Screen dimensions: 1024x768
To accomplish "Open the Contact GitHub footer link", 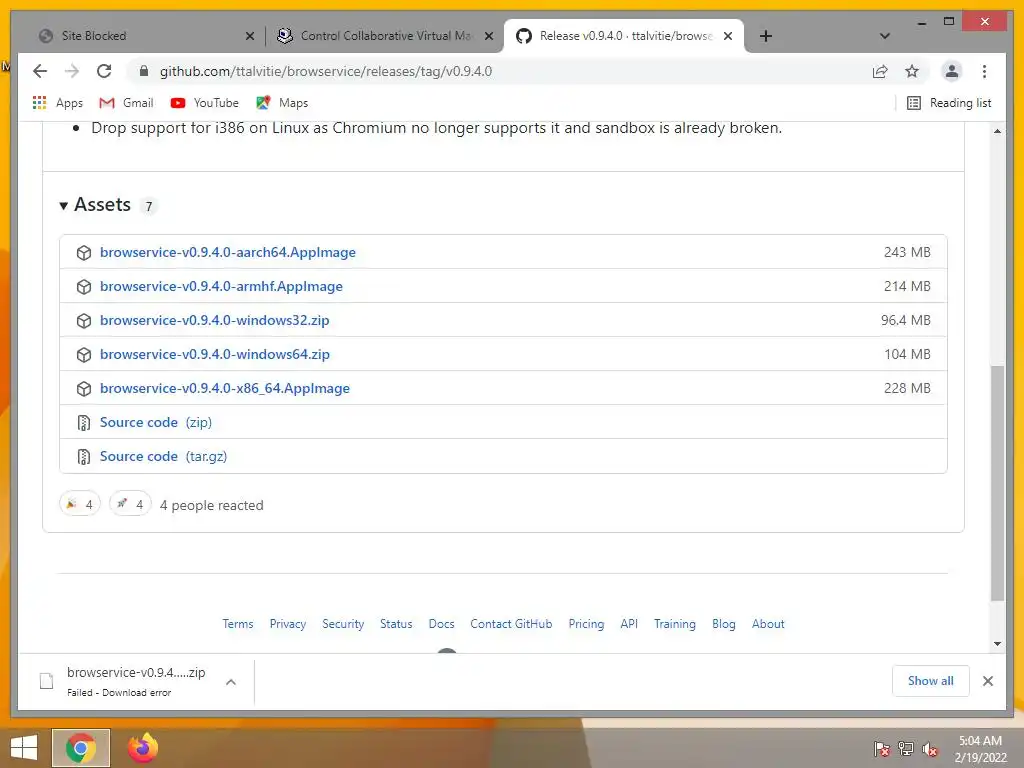I will coord(511,624).
